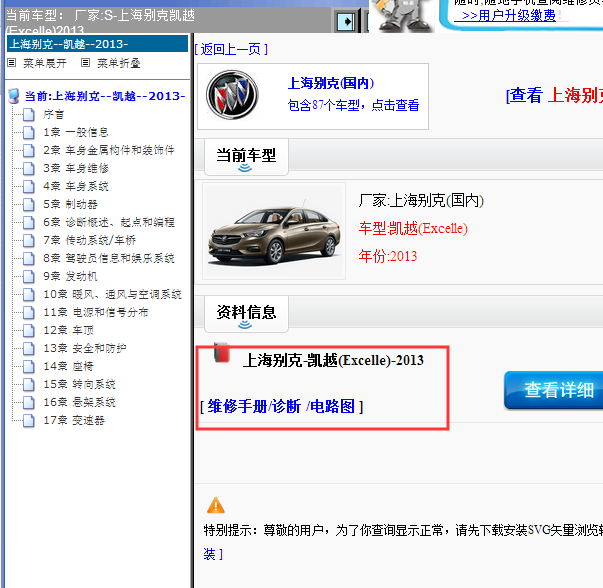The height and width of the screenshot is (588, 603).
Task: Go back with 返回上一页 link
Action: click(231, 50)
